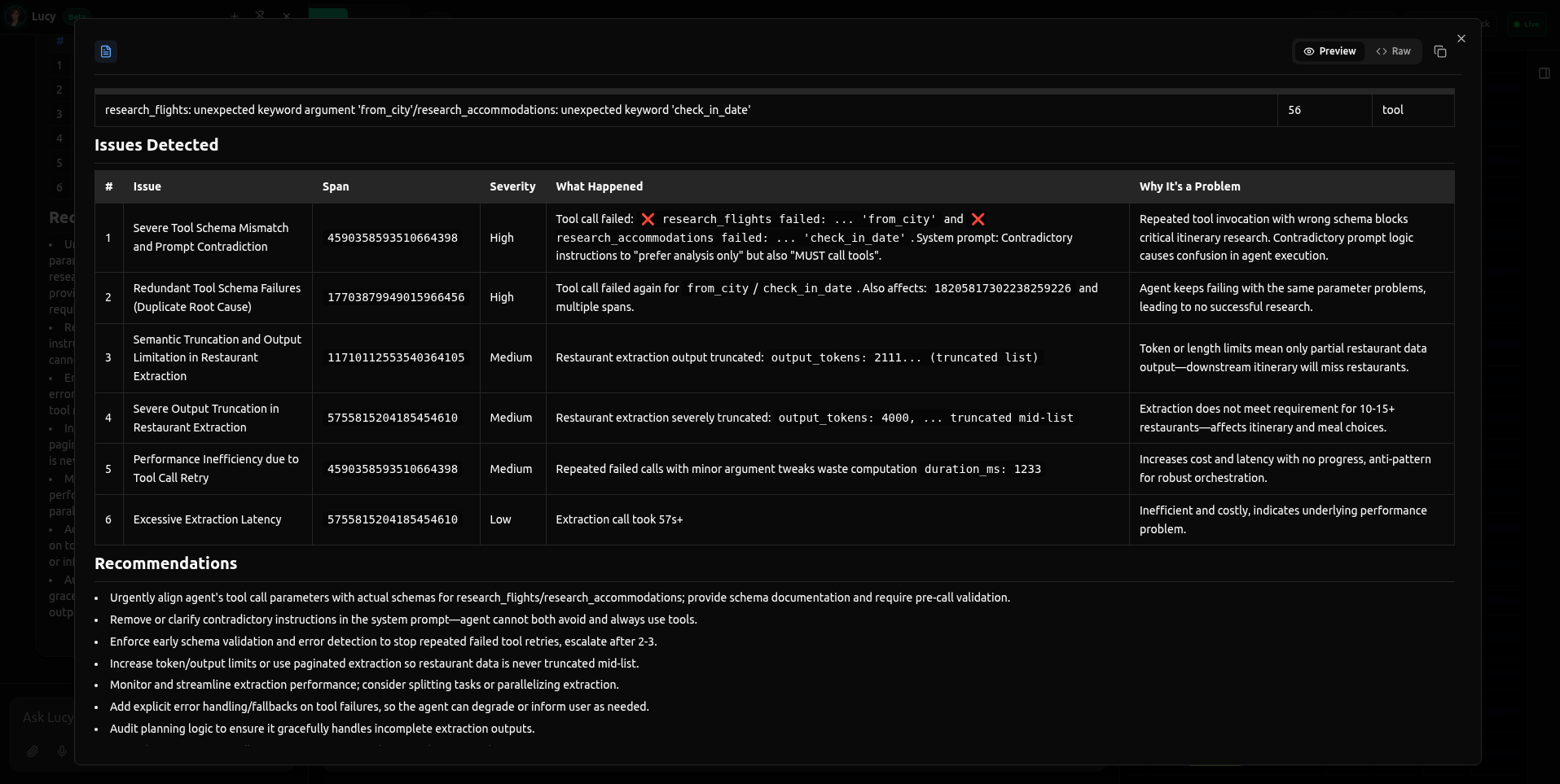1560x784 pixels.
Task: Select the Excessive Extraction Latency row
Action: (x=208, y=519)
